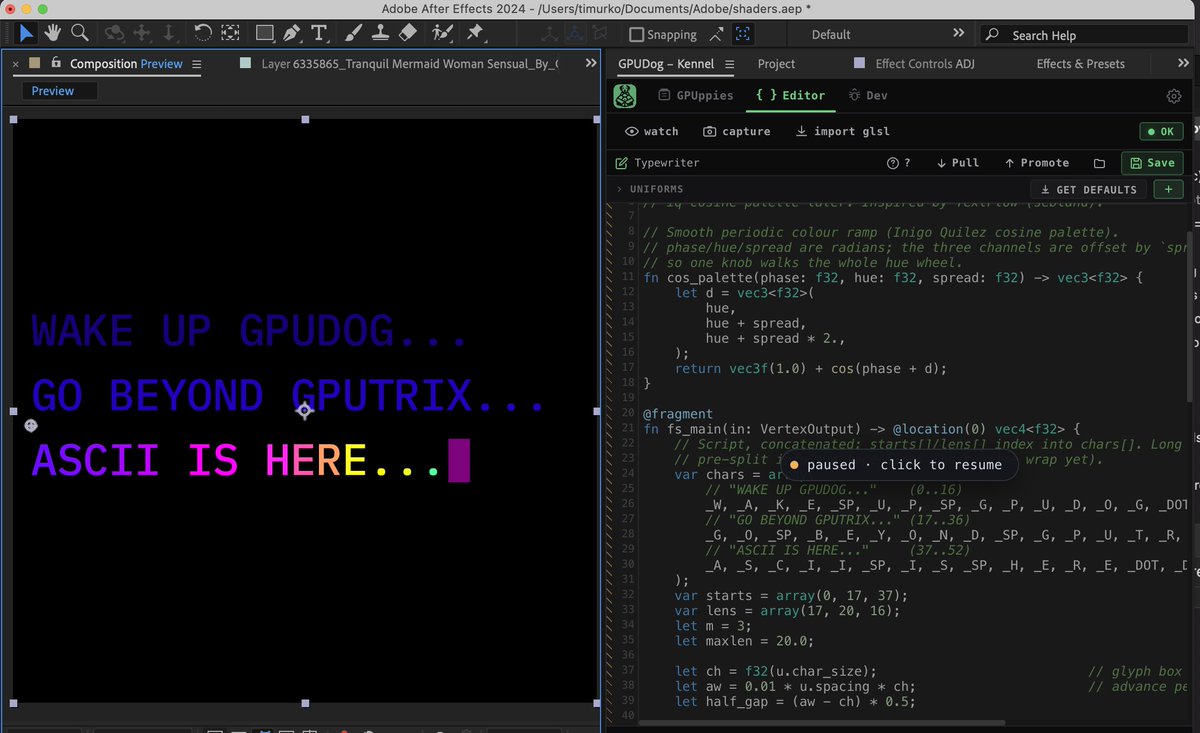The image size is (1200, 733).
Task: Select the Pan camera tool
Action: (x=142, y=33)
